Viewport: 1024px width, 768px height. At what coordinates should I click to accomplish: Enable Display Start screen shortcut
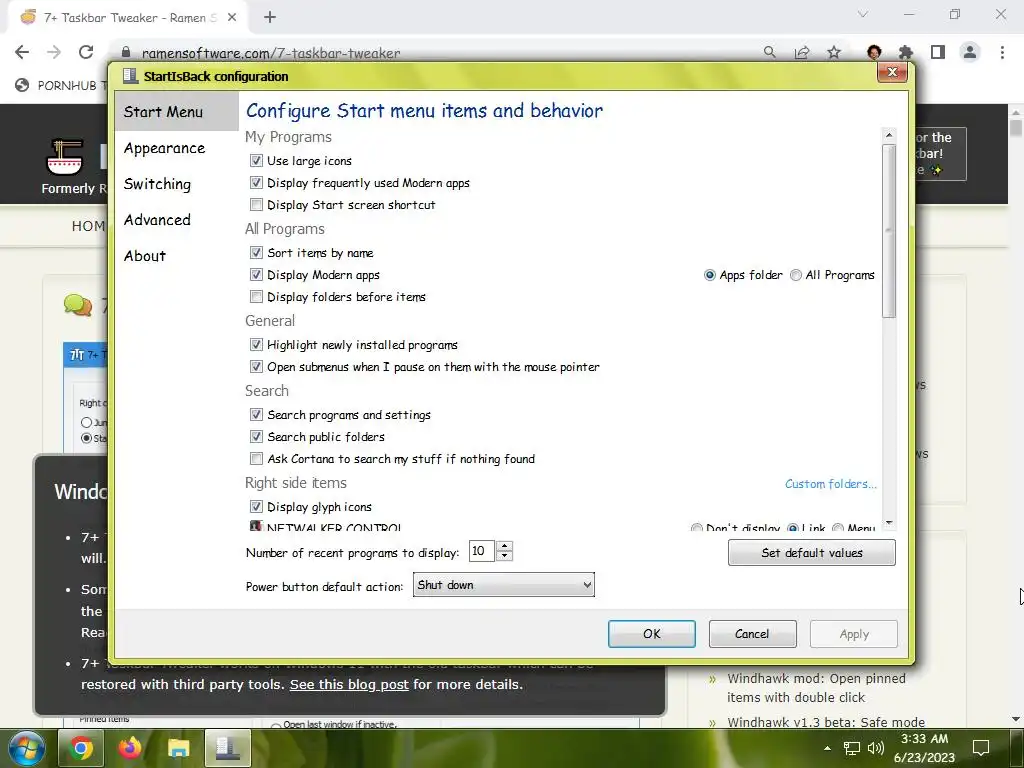(x=256, y=205)
